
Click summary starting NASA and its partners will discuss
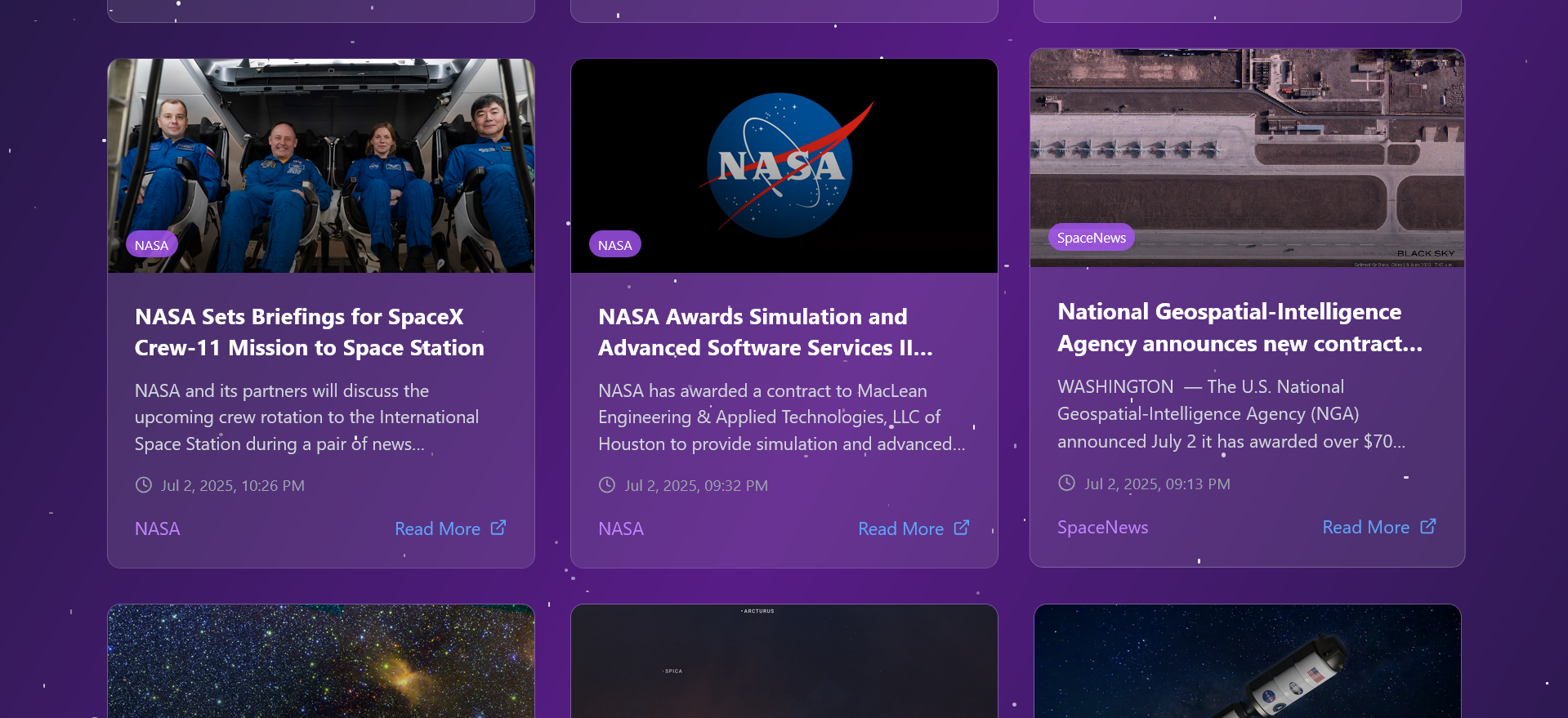307,417
